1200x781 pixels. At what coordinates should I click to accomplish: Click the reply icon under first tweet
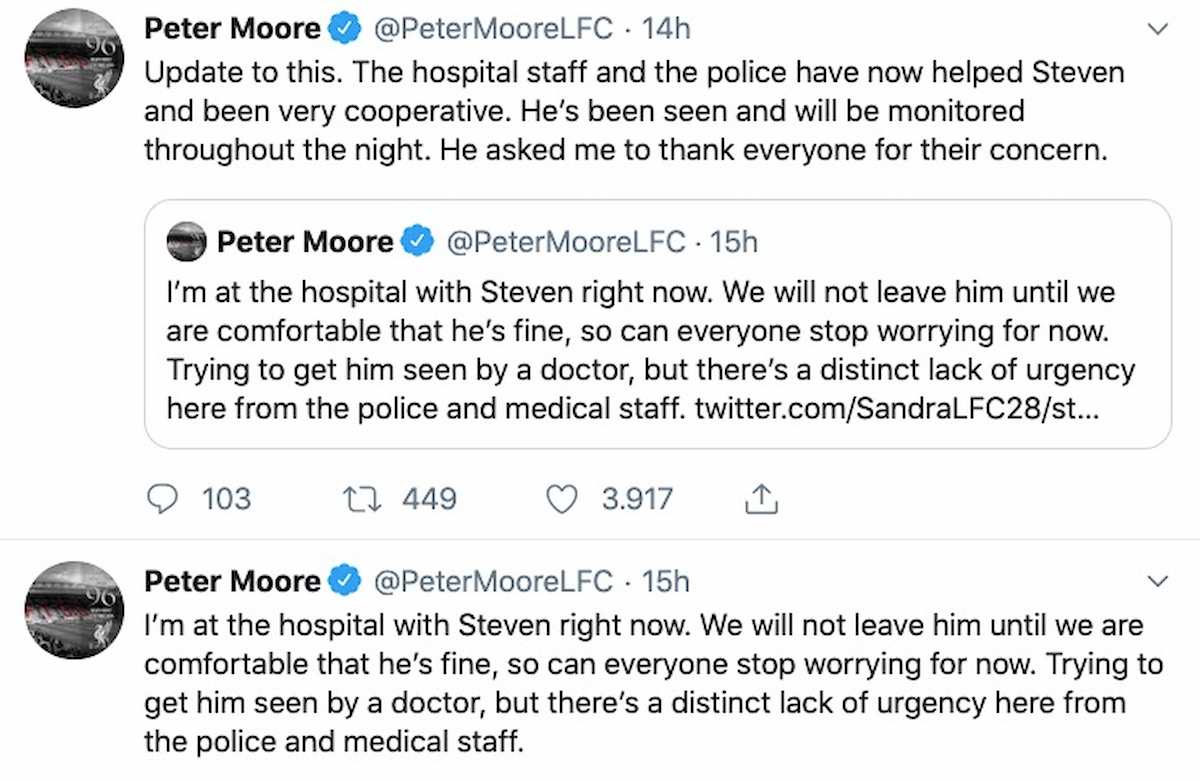(163, 498)
